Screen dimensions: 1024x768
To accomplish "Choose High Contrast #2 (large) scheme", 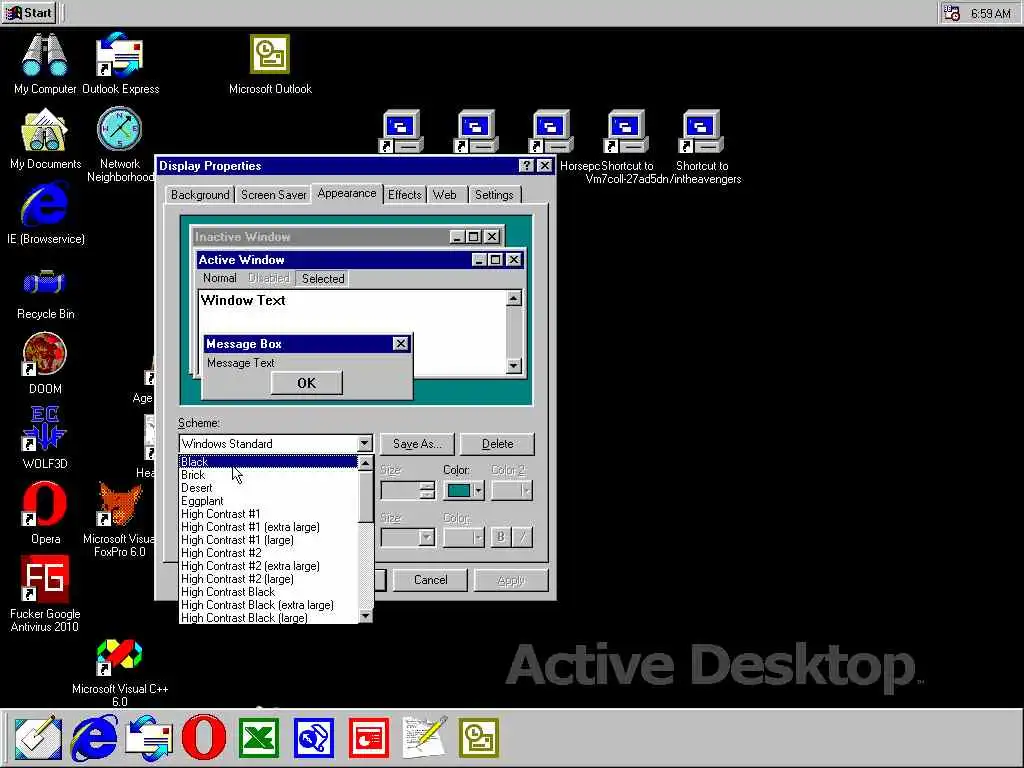I will (268, 579).
